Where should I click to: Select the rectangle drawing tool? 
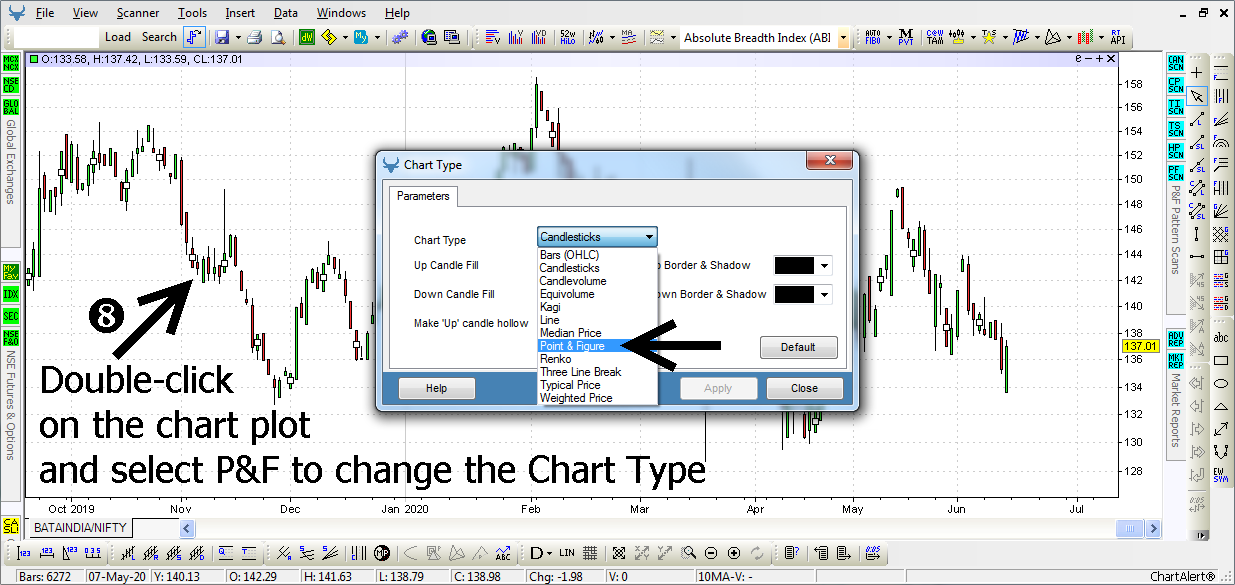pyautogui.click(x=1221, y=361)
